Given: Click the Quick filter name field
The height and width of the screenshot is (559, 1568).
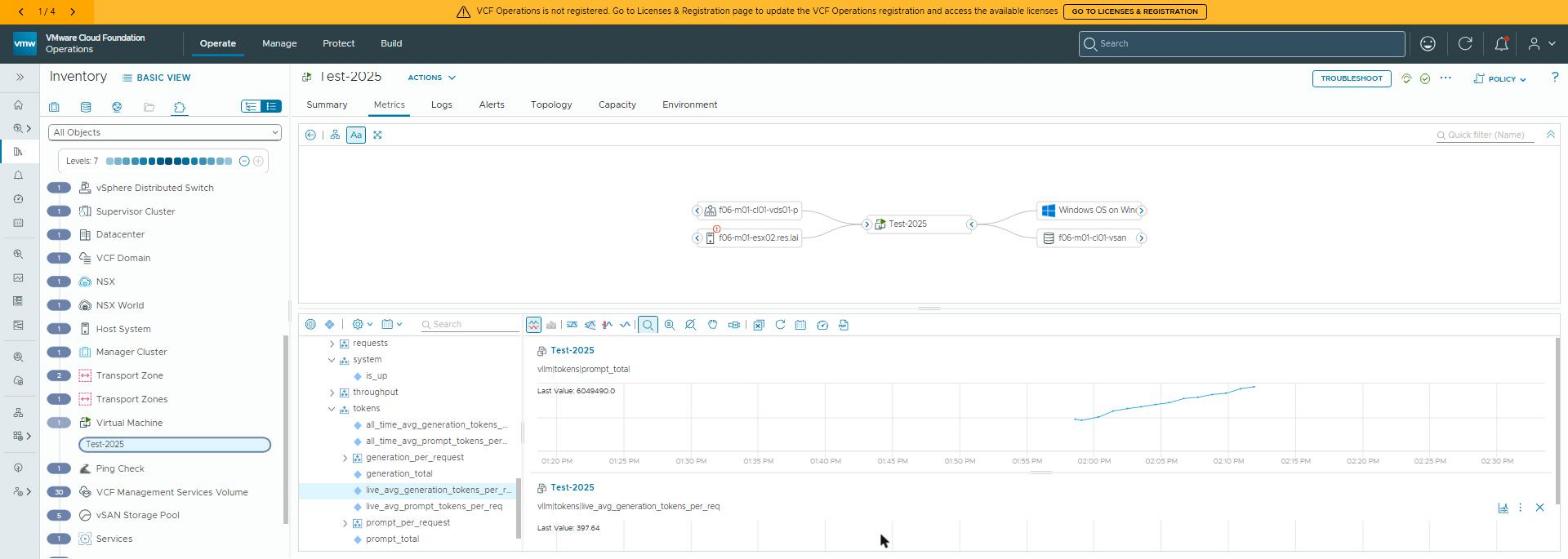Looking at the screenshot, I should [x=1486, y=135].
